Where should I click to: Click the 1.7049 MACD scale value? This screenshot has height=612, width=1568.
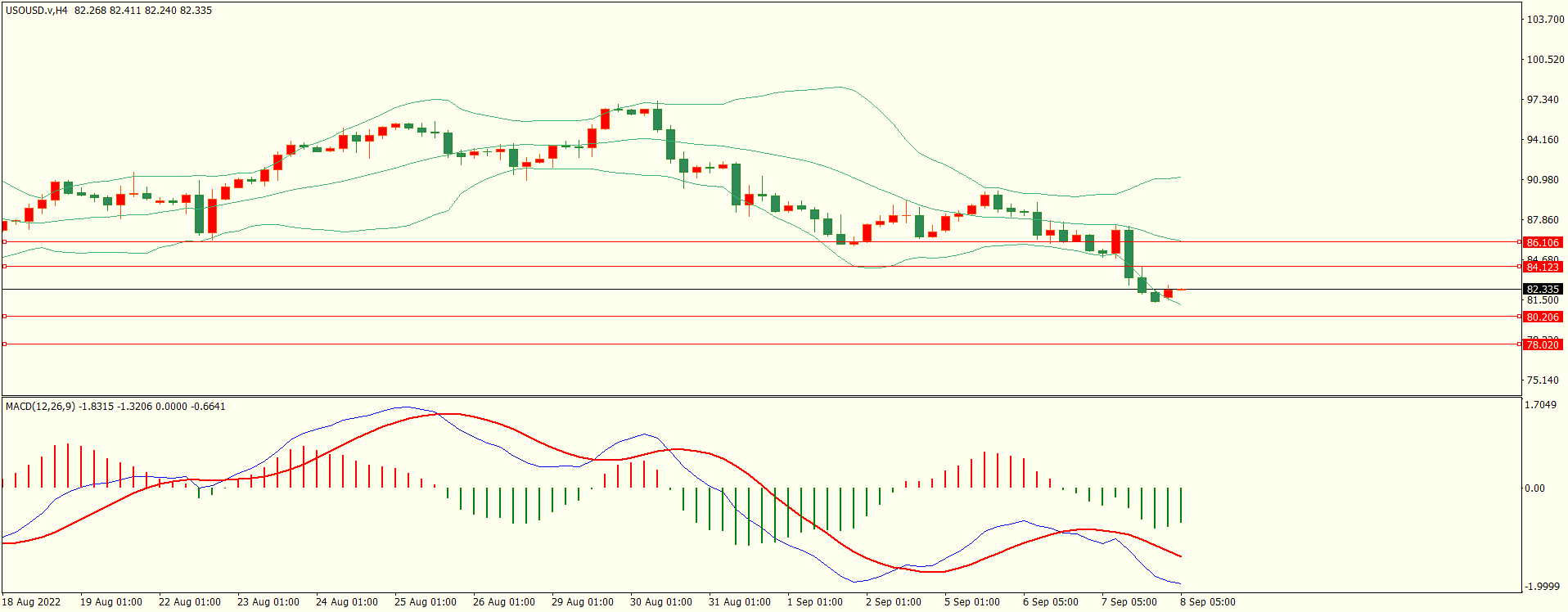pyautogui.click(x=1541, y=404)
